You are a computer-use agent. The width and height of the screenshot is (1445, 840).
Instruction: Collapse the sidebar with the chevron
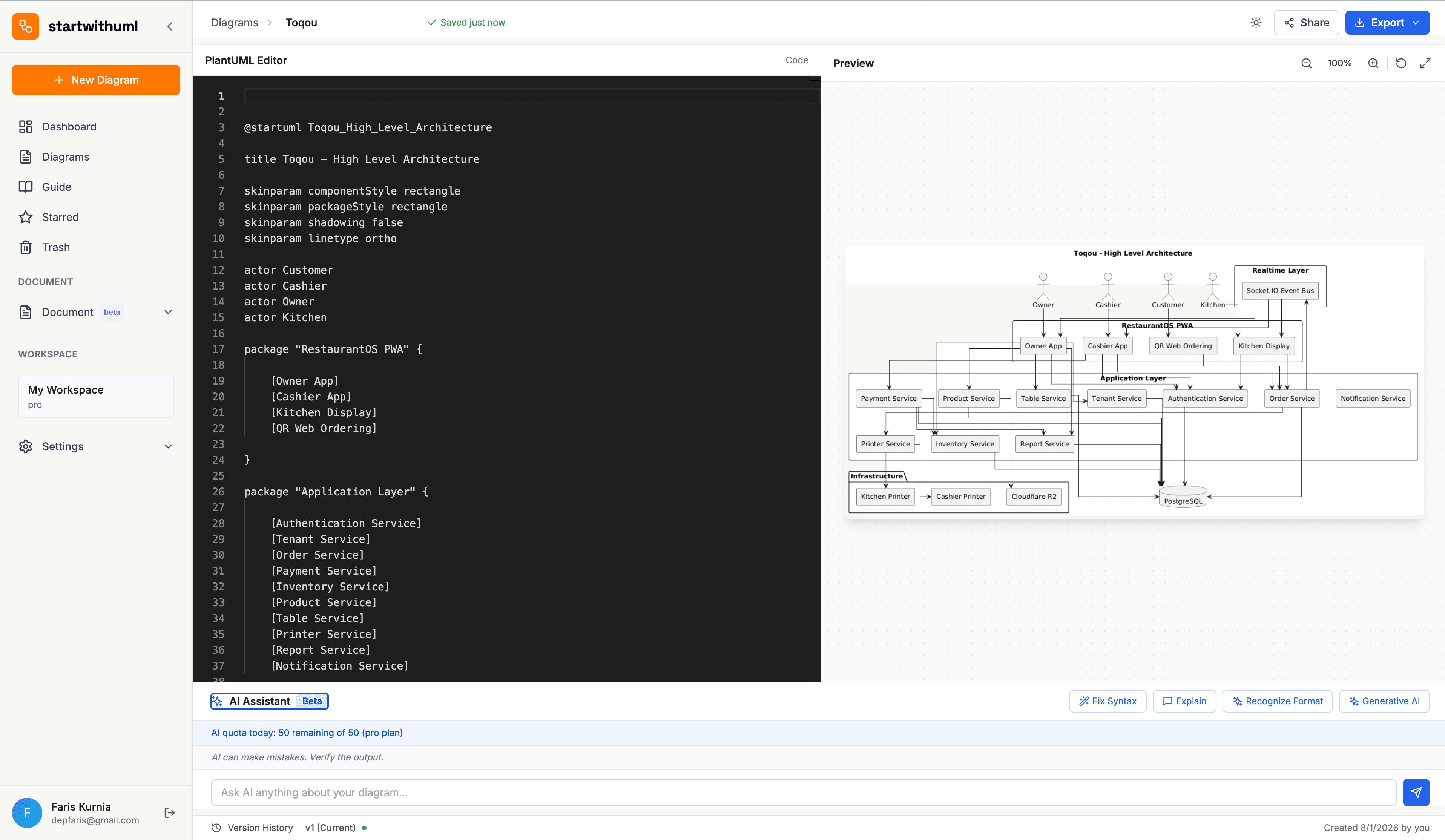(x=170, y=26)
